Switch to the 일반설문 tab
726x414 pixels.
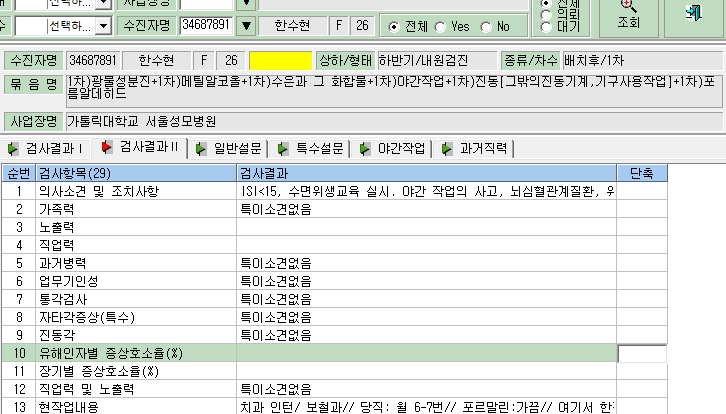click(229, 149)
